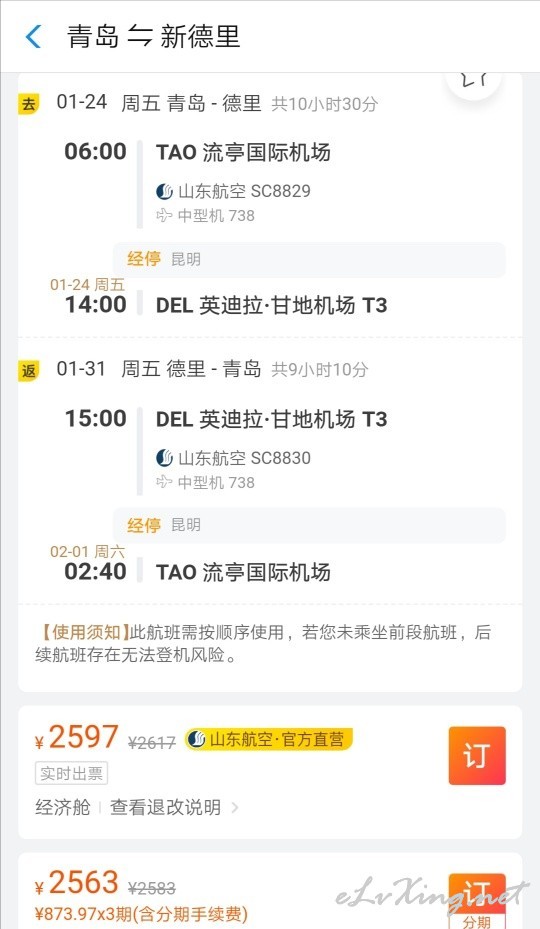Open 查看退改说明 refund policy
The width and height of the screenshot is (540, 929).
165,807
